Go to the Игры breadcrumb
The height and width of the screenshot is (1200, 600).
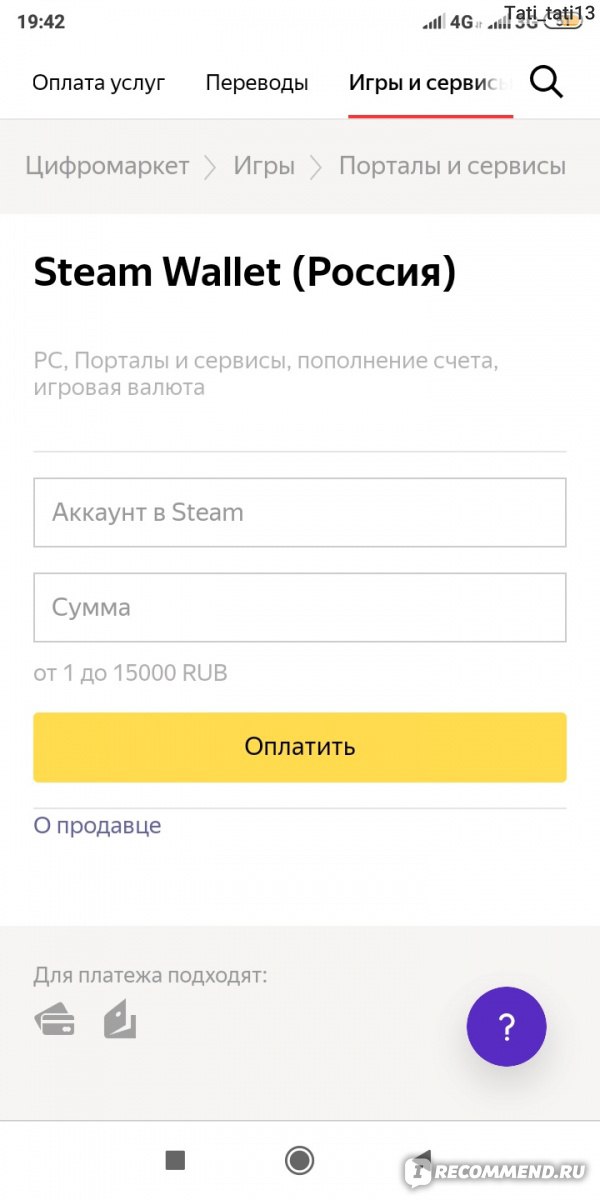(264, 166)
